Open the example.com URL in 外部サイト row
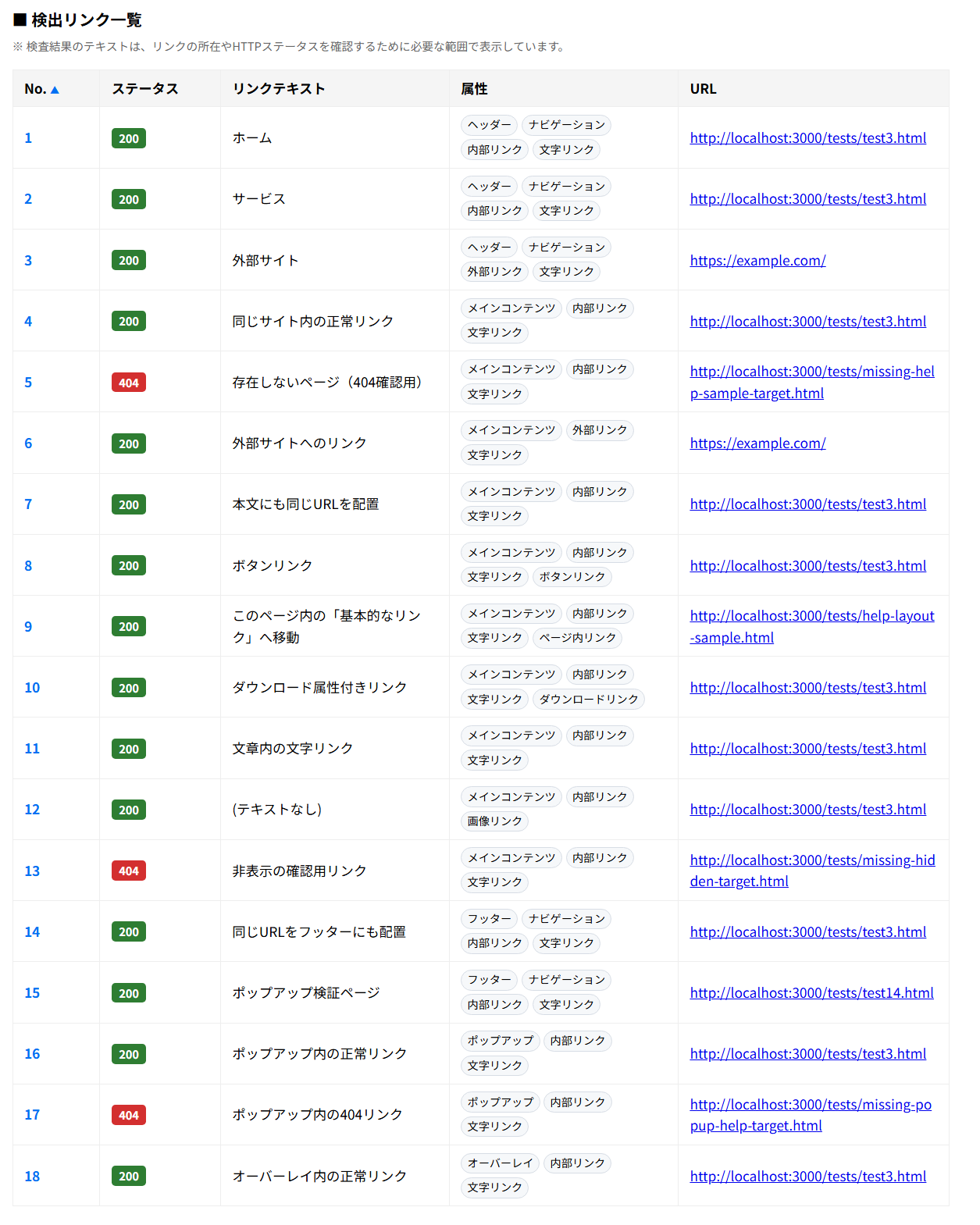The width and height of the screenshot is (980, 1225). [x=757, y=261]
